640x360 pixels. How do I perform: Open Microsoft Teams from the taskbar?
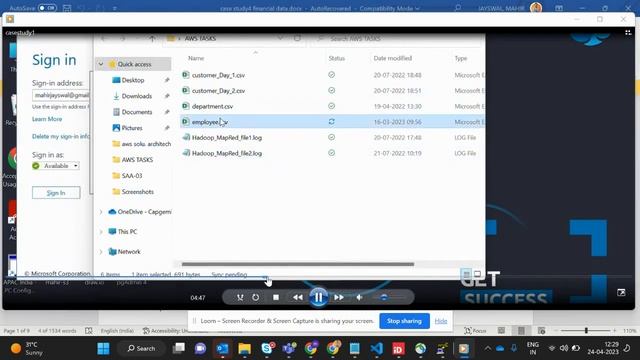coord(289,349)
